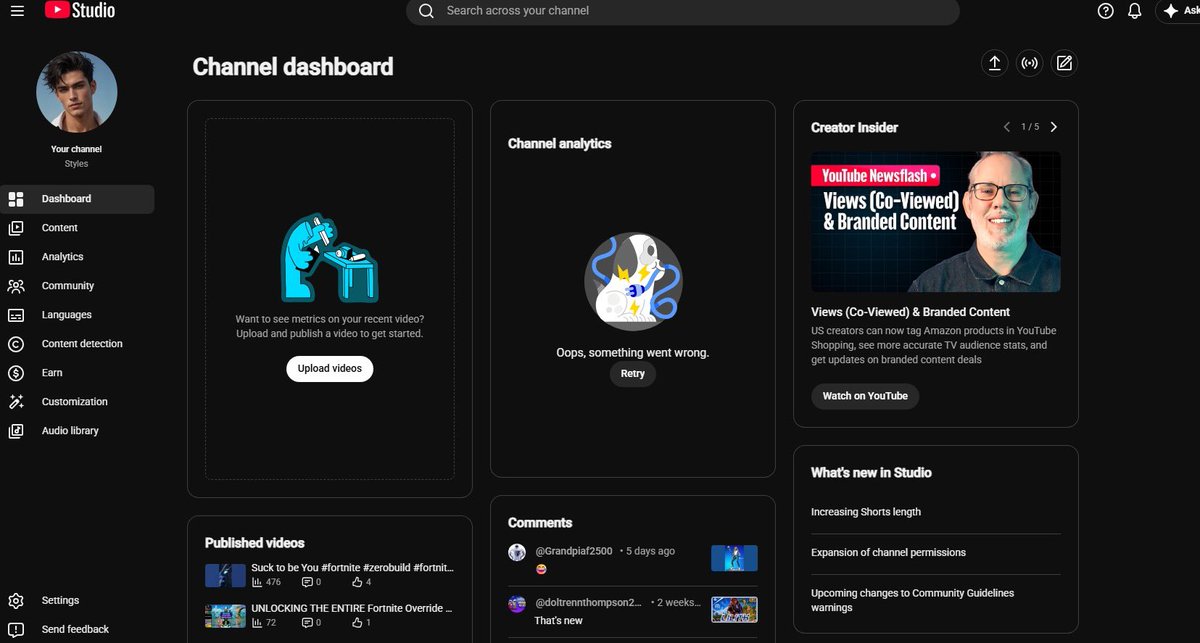This screenshot has height=643, width=1200.
Task: Click the Analytics bar chart icon
Action: pyautogui.click(x=16, y=257)
